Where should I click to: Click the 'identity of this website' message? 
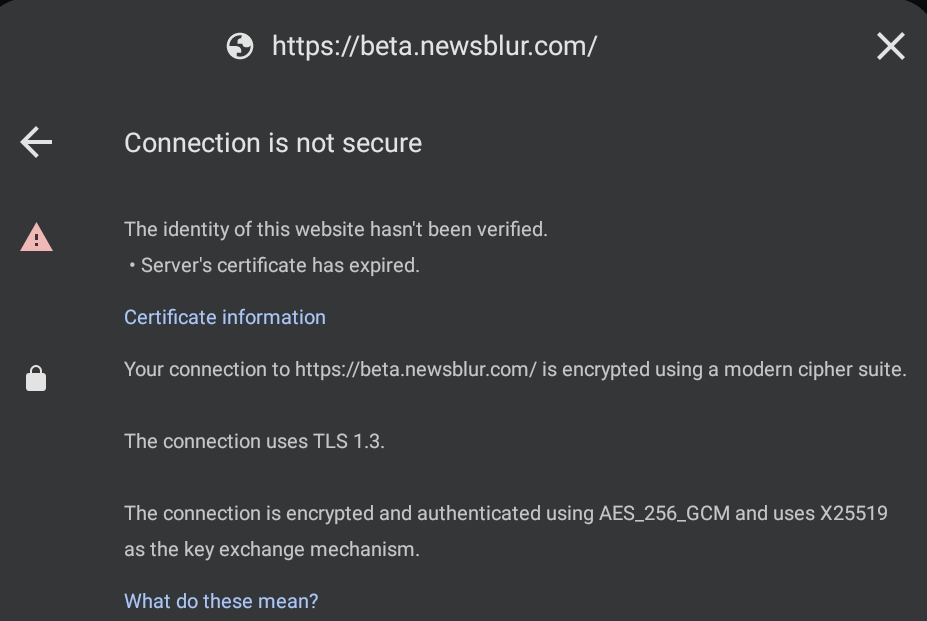point(336,229)
